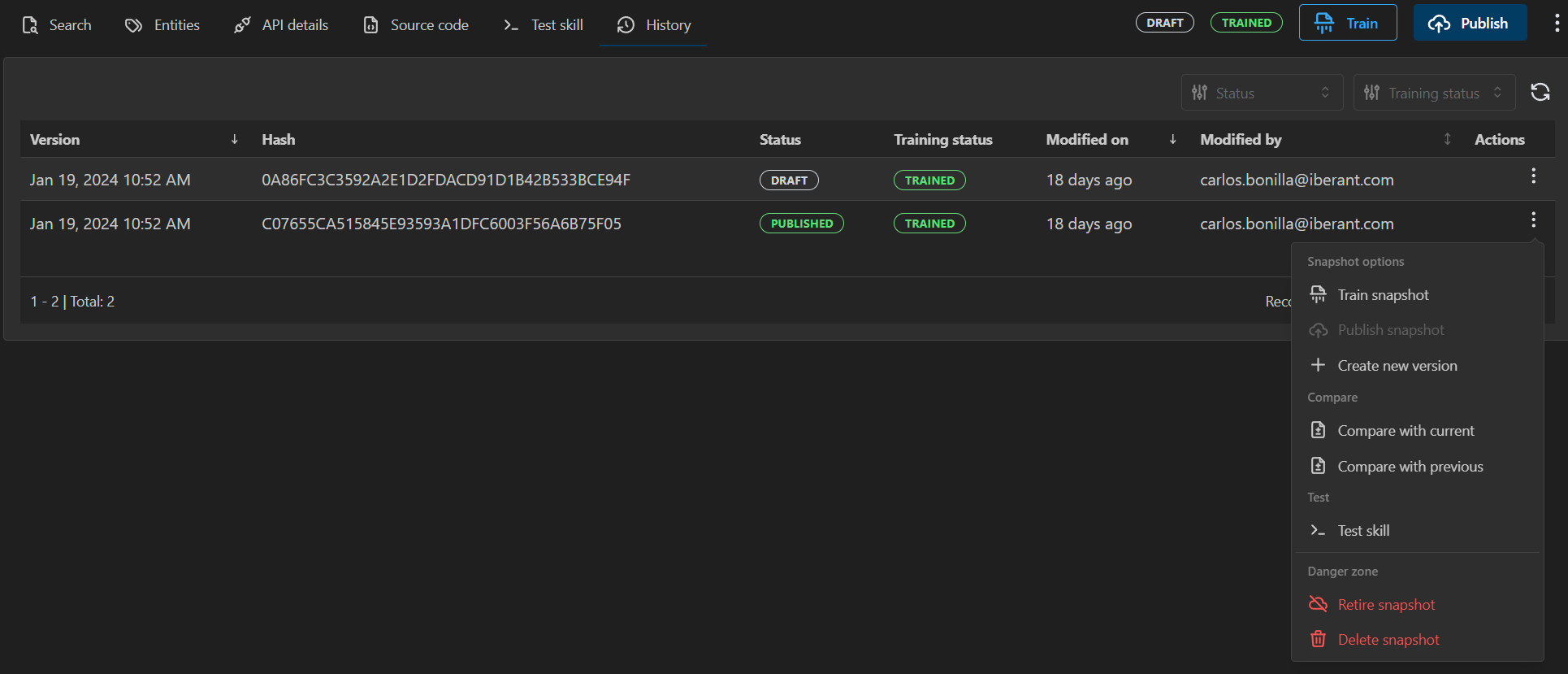Click the Compare with current document icon

point(1318,430)
